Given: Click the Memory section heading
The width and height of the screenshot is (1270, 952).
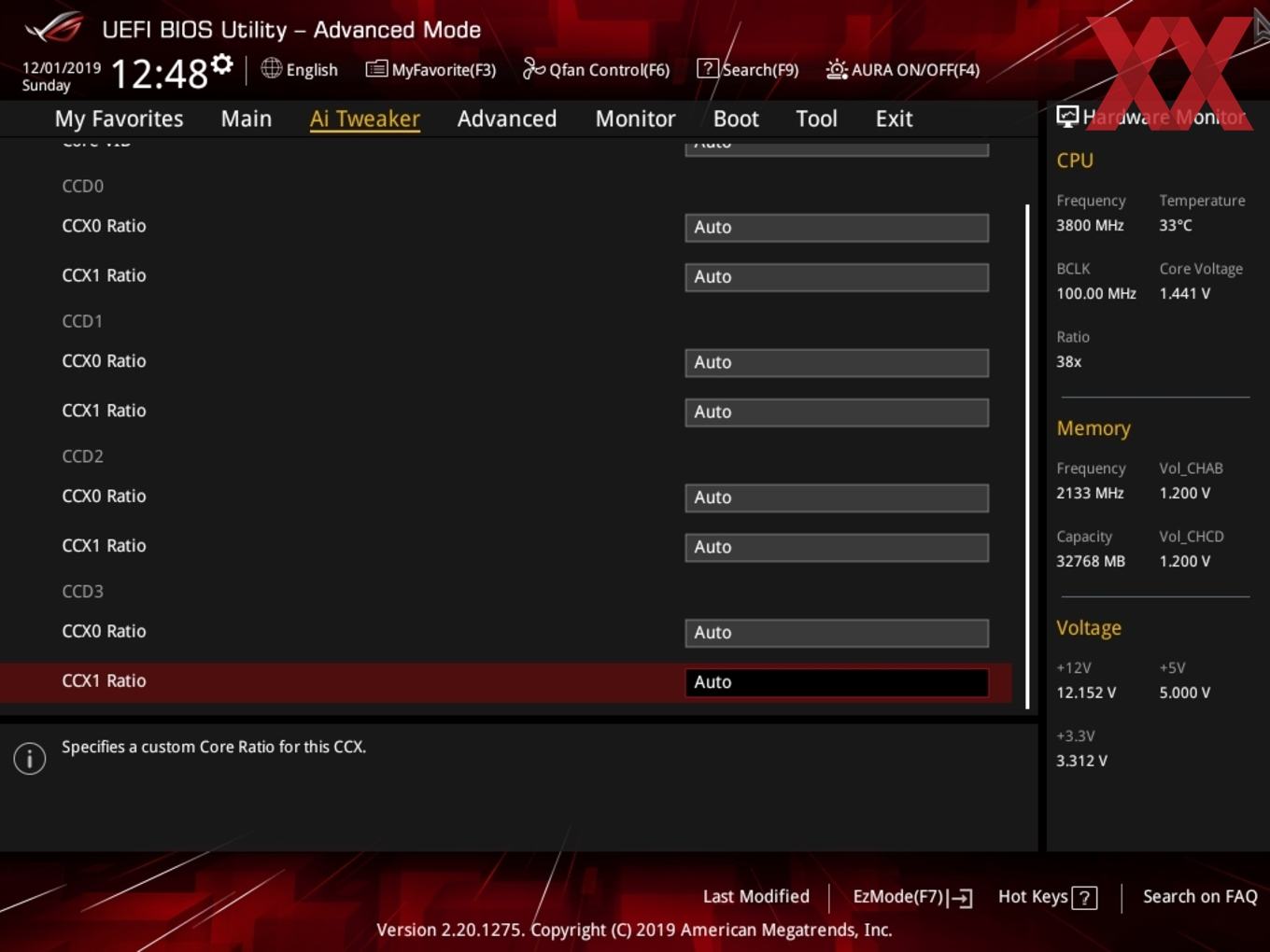Looking at the screenshot, I should pos(1094,428).
